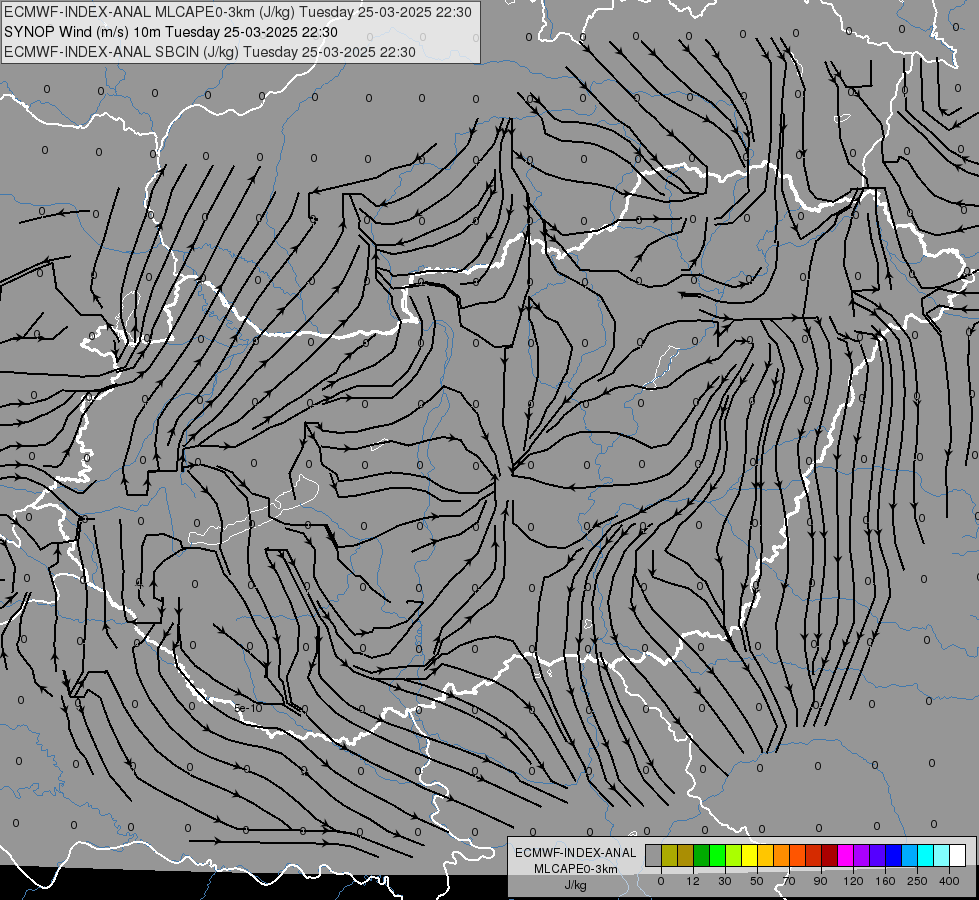Click legend tick value 30
Image resolution: width=979 pixels, height=900 pixels.
point(725,881)
